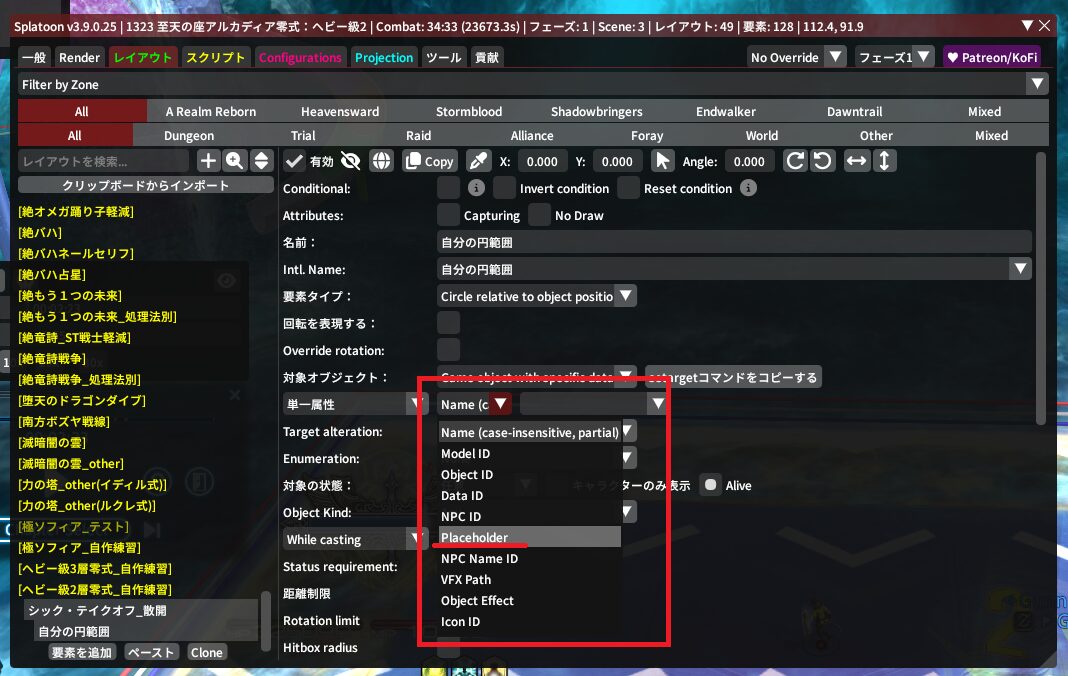Tick the No Draw checkbox
Viewport: 1068px width, 676px height.
pyautogui.click(x=539, y=215)
